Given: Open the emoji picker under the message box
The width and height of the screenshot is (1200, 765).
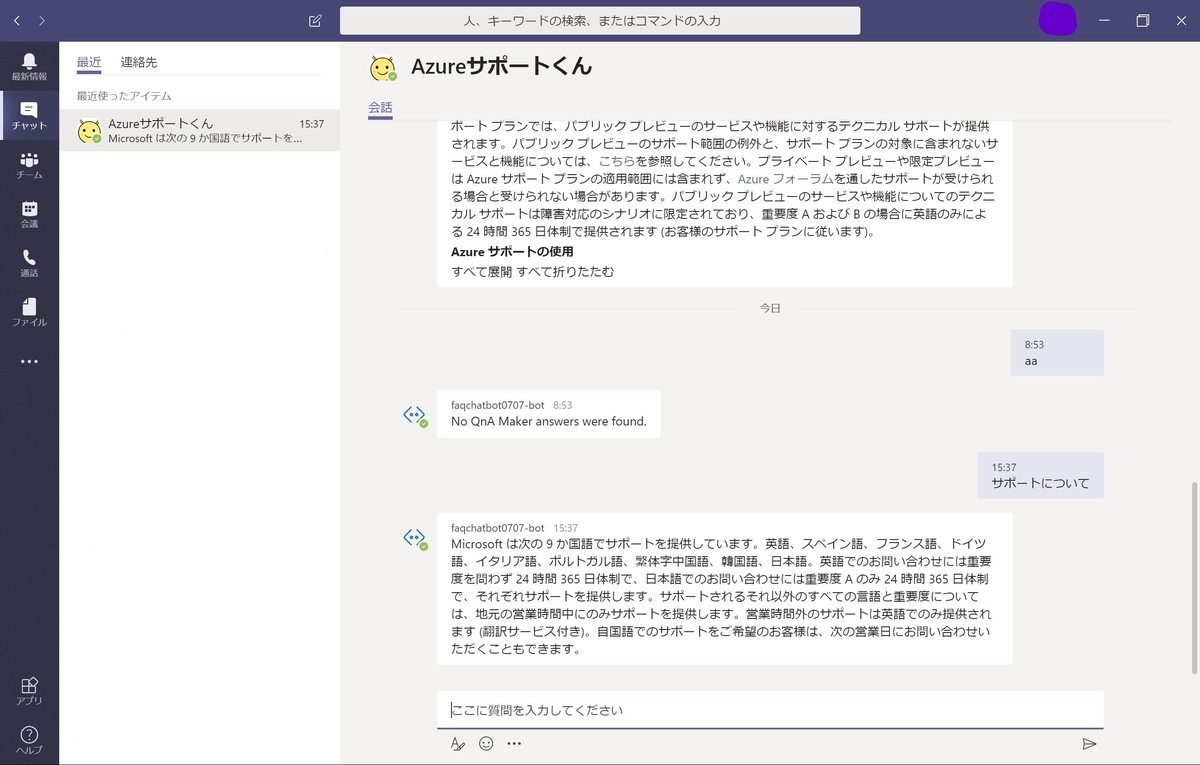Looking at the screenshot, I should 486,744.
